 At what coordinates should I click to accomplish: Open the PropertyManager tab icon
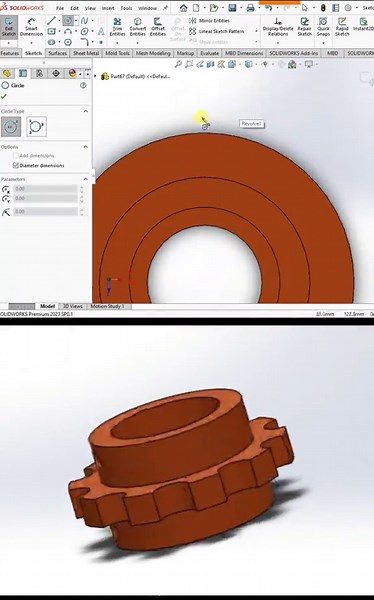(x=23, y=73)
